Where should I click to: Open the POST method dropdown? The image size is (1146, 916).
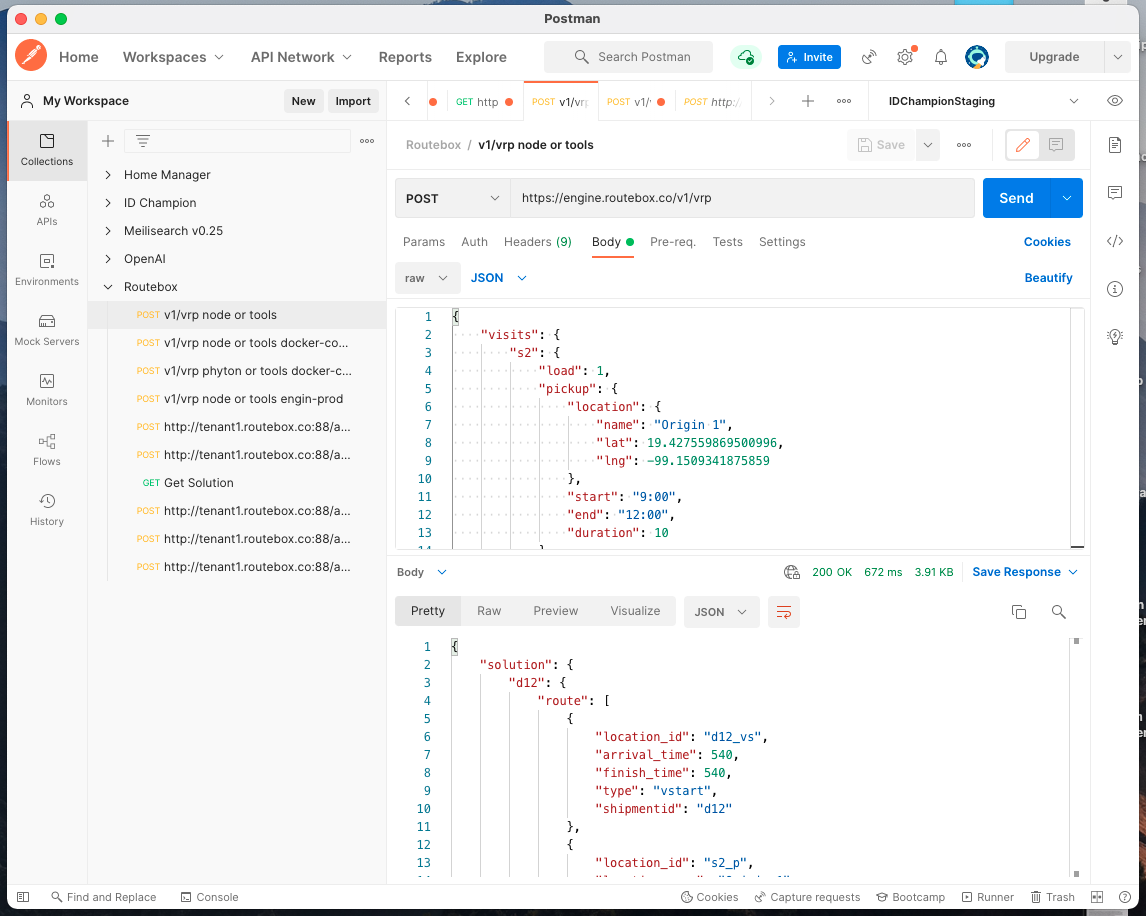(452, 198)
